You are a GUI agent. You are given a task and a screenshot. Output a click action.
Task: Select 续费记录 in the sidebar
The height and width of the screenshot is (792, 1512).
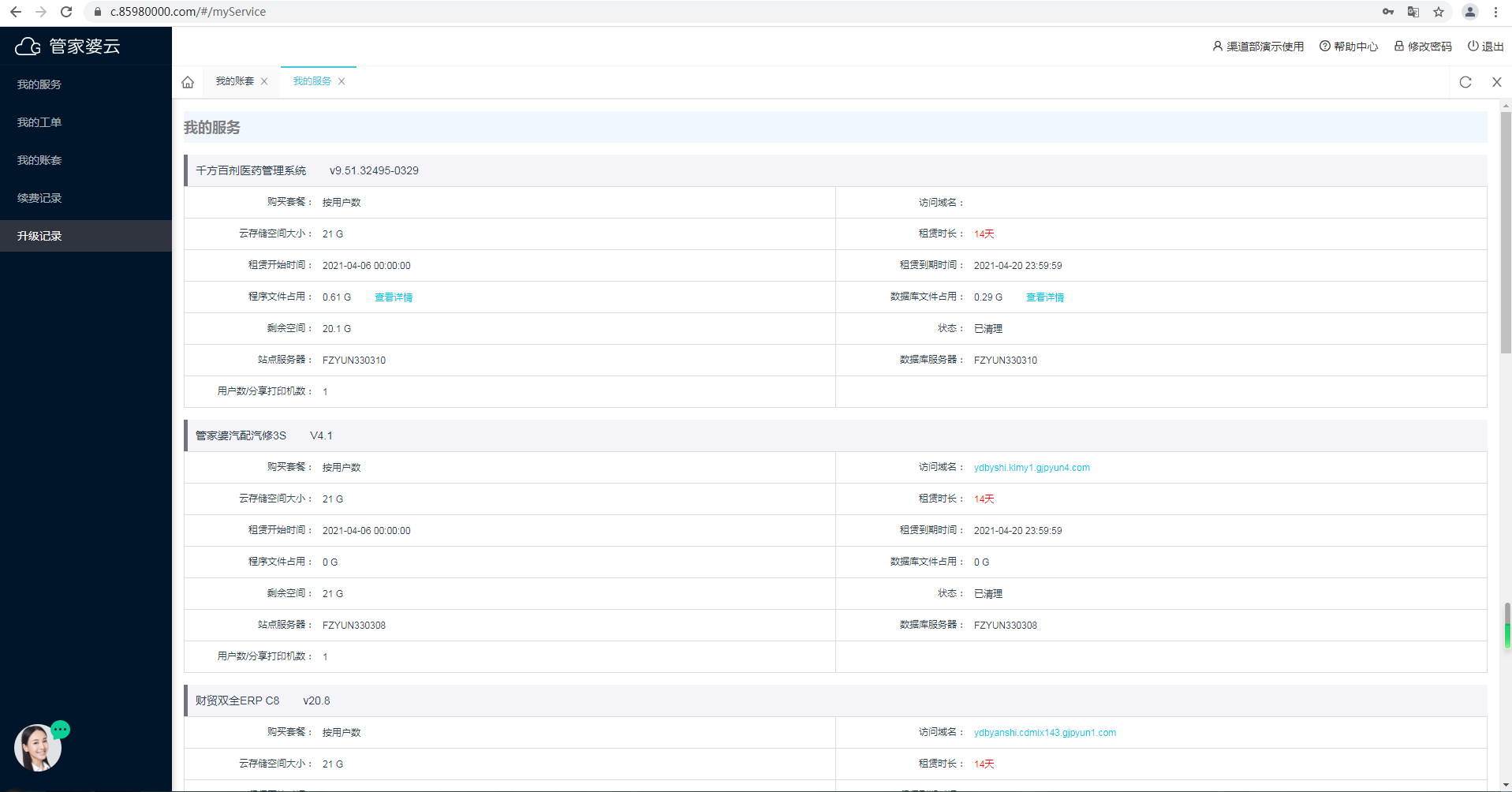(x=39, y=198)
